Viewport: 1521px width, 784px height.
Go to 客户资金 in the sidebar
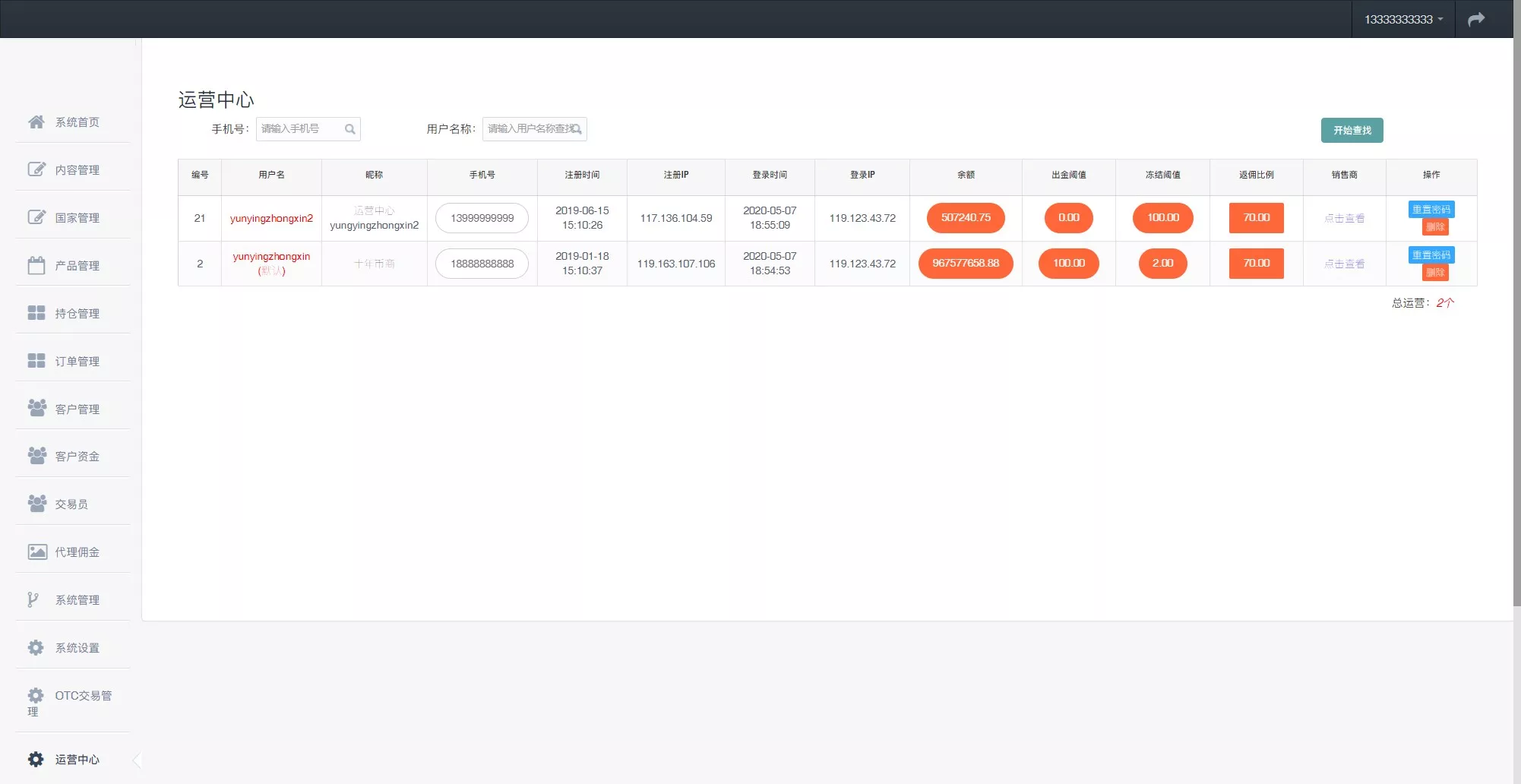77,457
